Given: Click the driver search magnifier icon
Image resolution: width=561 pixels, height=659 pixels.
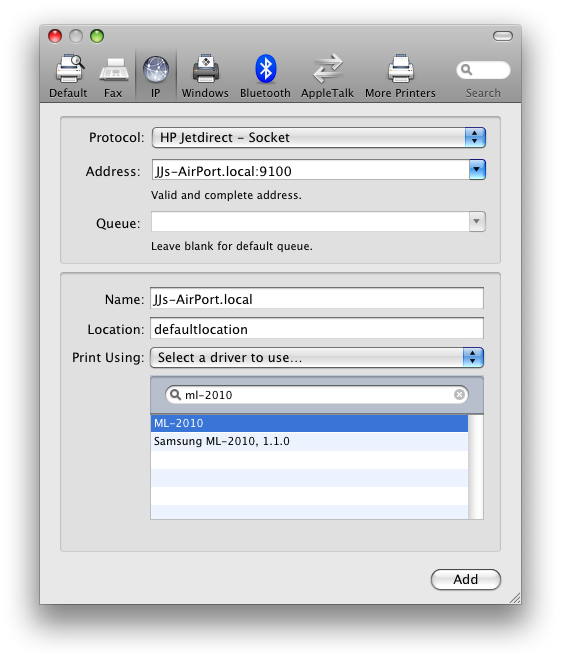Looking at the screenshot, I should (x=176, y=395).
